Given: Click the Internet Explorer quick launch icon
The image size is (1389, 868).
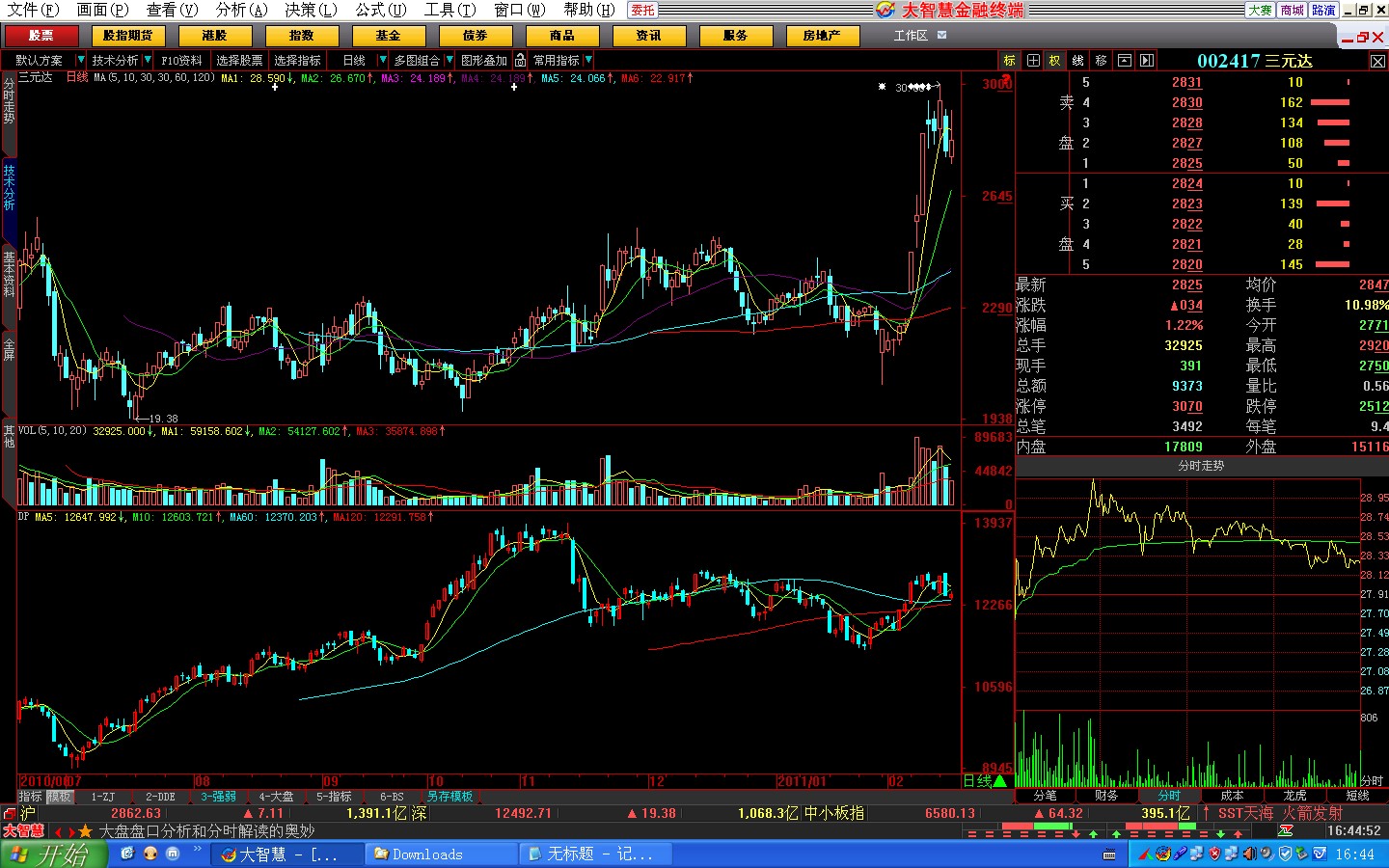Looking at the screenshot, I should [x=127, y=854].
